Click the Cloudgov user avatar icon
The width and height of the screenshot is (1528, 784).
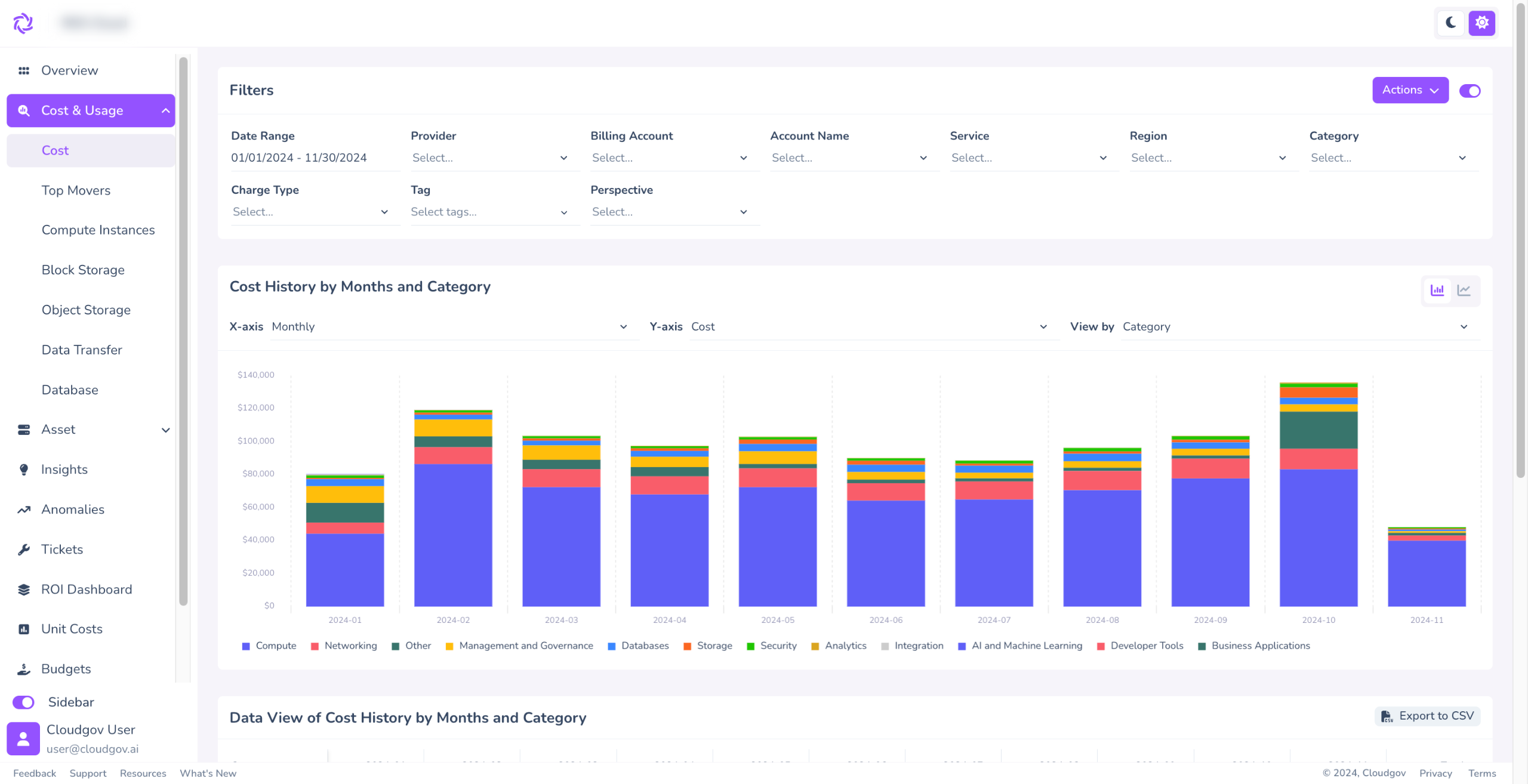23,739
